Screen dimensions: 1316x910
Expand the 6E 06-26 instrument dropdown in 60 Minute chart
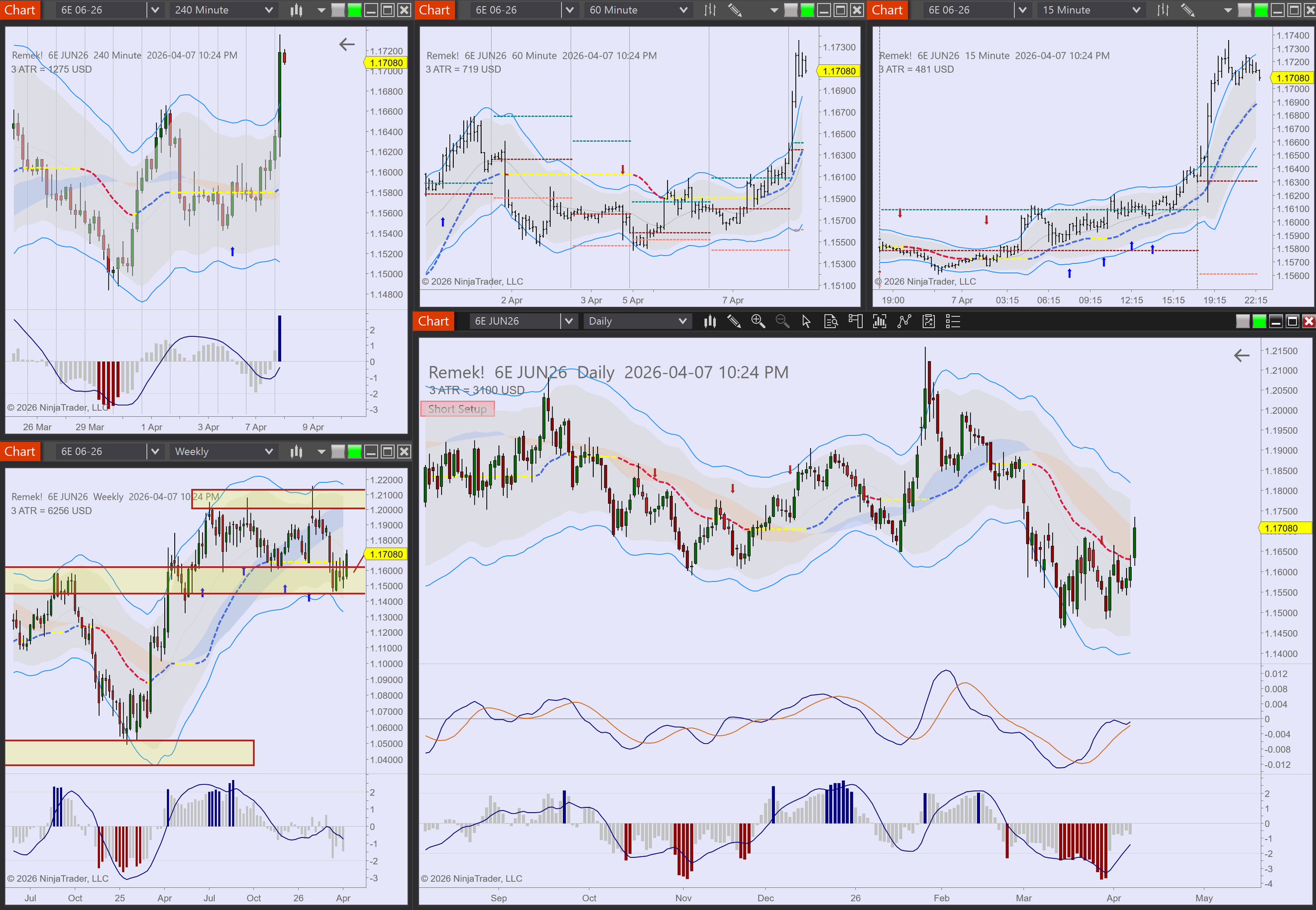pyautogui.click(x=569, y=9)
